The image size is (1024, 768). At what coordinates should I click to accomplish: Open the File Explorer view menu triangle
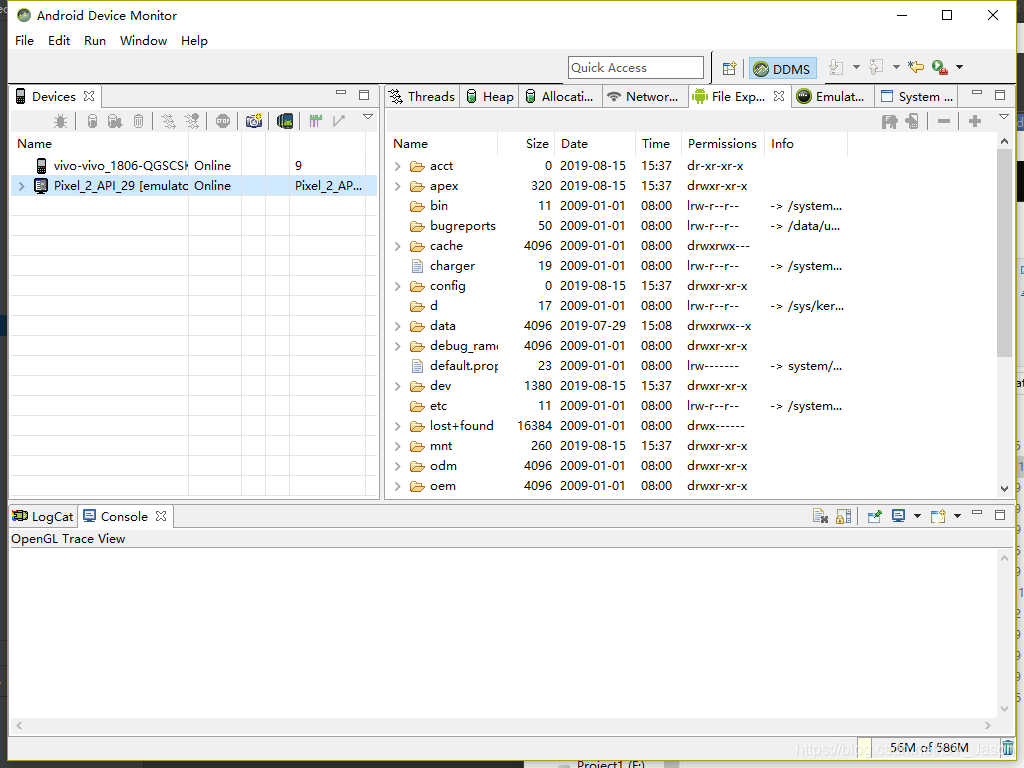click(1004, 117)
